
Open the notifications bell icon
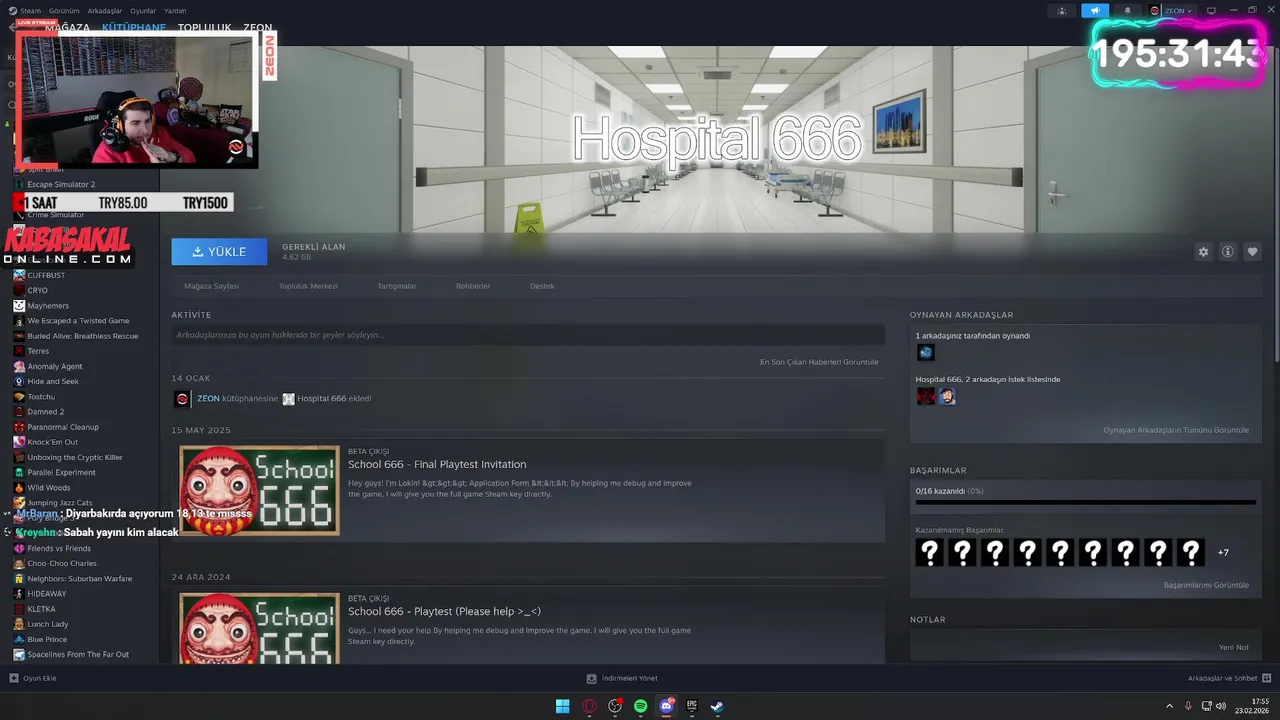pyautogui.click(x=1127, y=10)
